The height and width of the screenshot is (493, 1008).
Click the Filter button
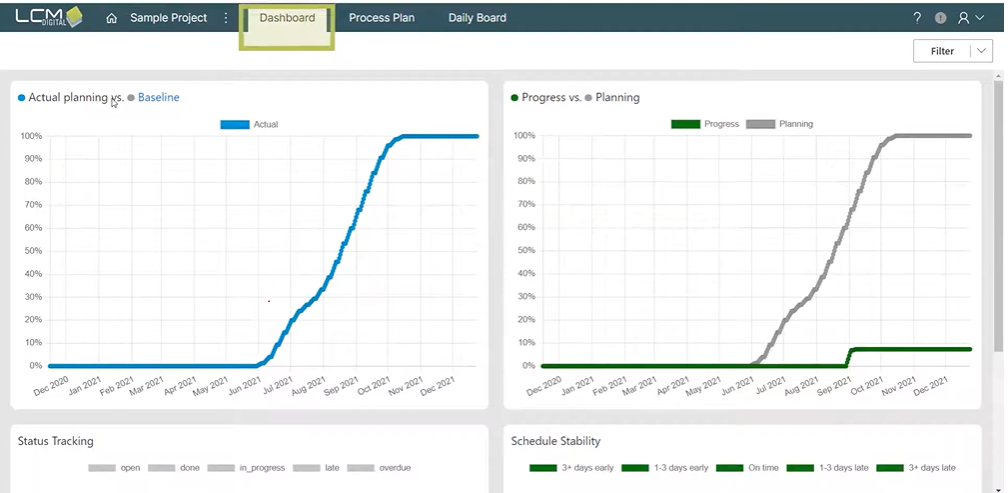click(941, 51)
